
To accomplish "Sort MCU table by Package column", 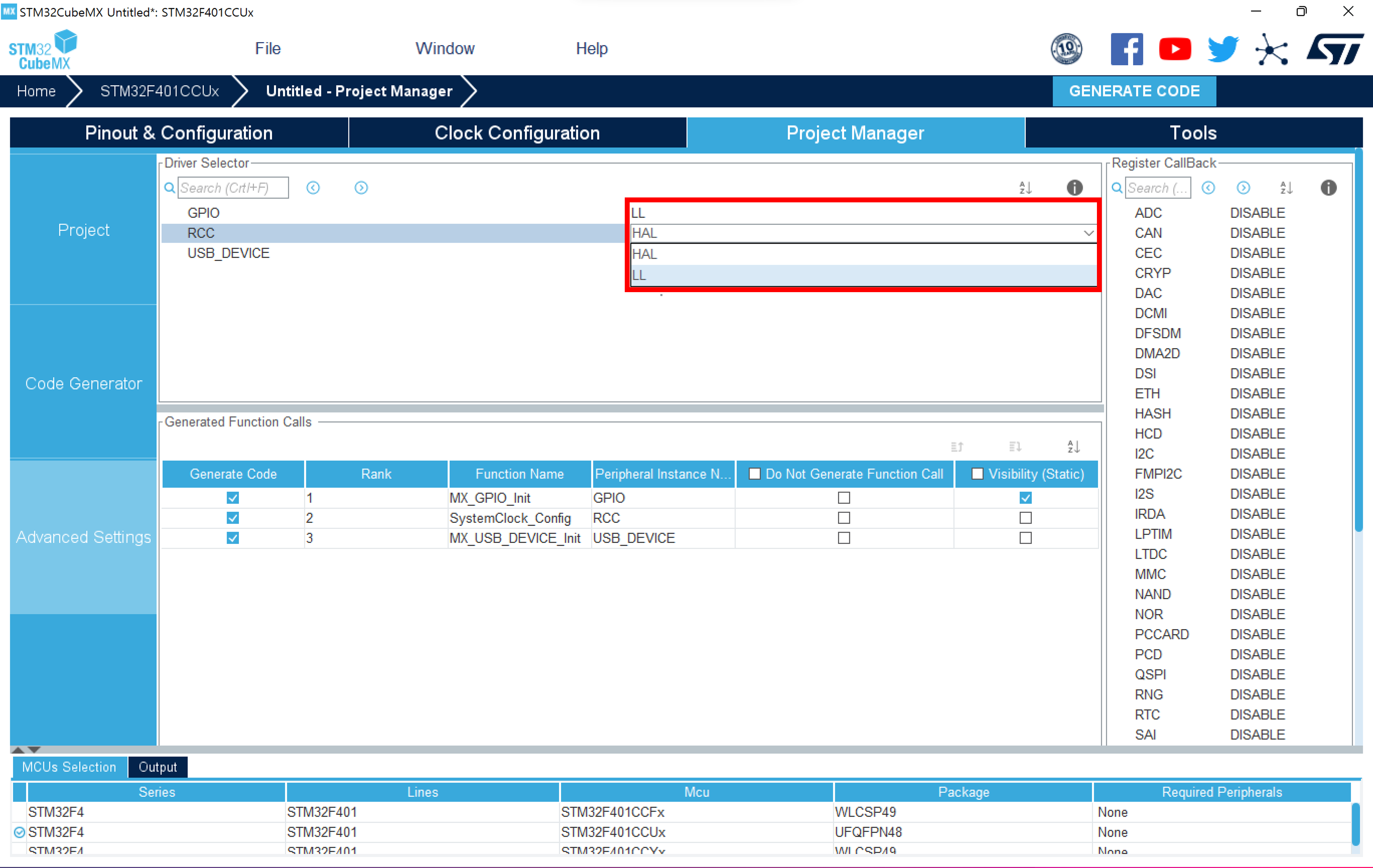I will pos(963,792).
